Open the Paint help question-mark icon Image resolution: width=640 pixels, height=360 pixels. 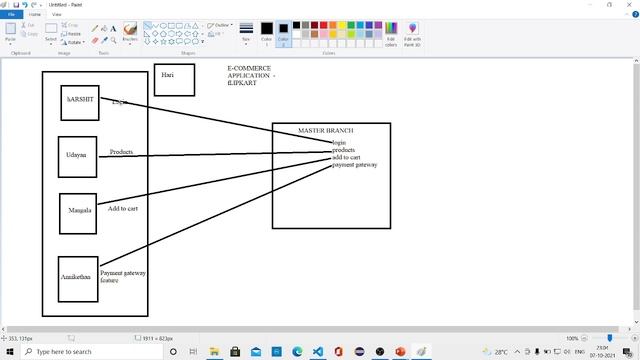coord(636,14)
